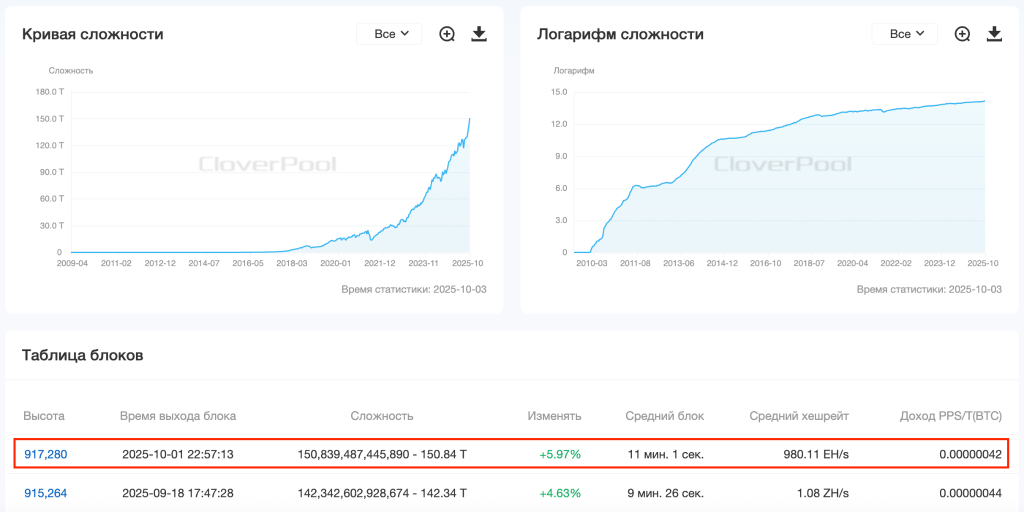Click the CloverPool watermark on the logarithm chart

tap(783, 164)
